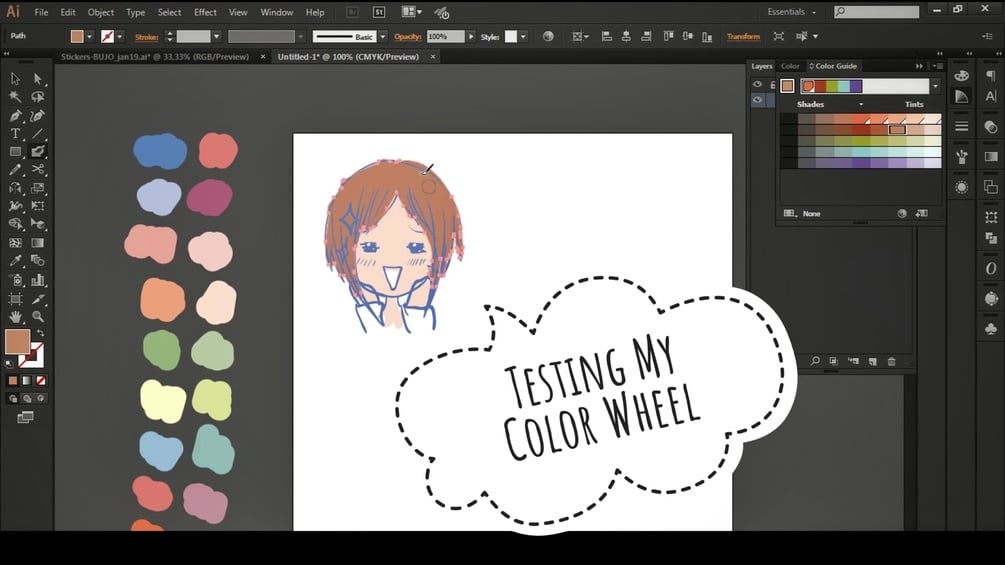Toggle visibility eye of top layer
The image size is (1005, 565).
point(757,85)
